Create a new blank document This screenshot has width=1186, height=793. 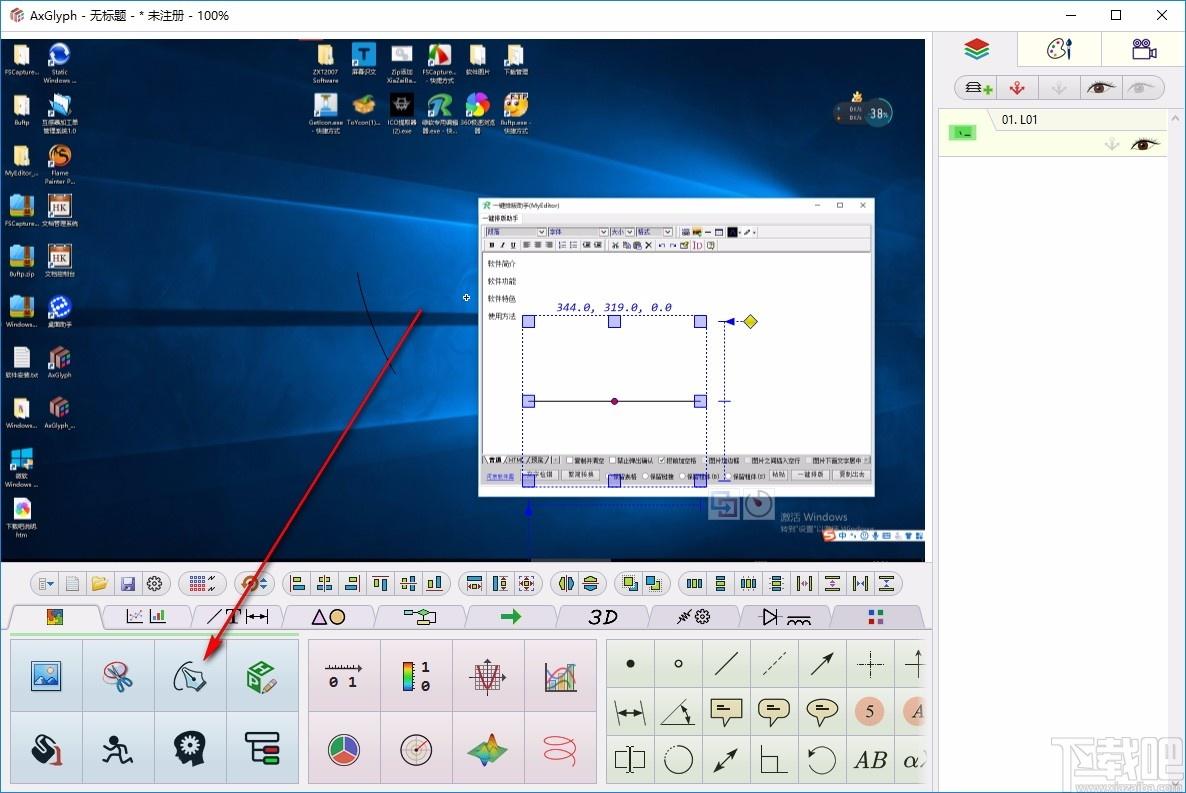pos(73,583)
